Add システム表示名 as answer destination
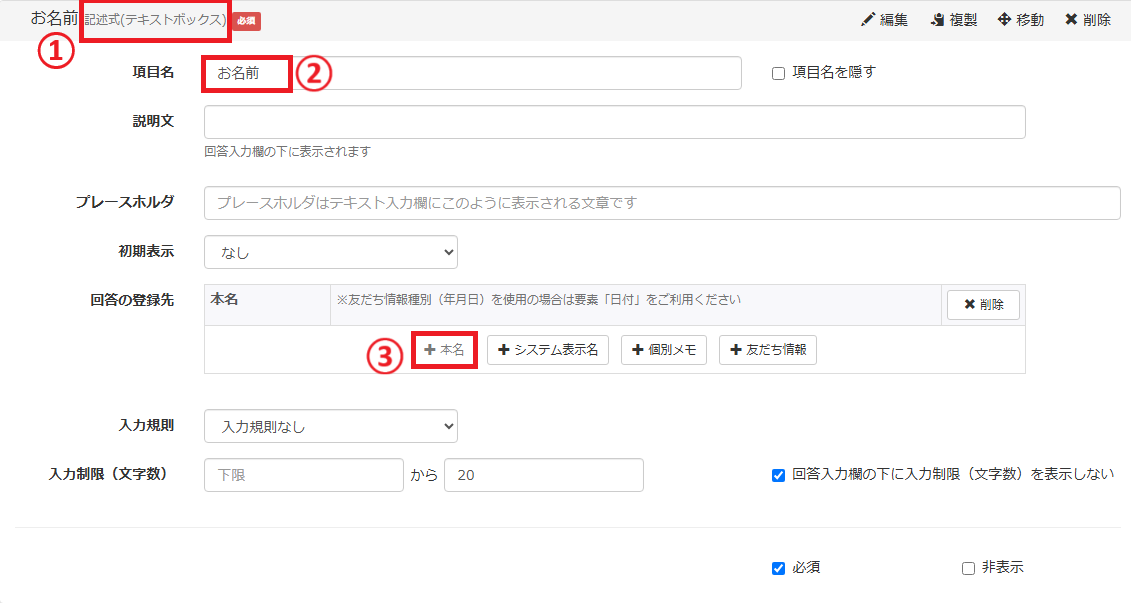The height and width of the screenshot is (603, 1131). click(548, 350)
